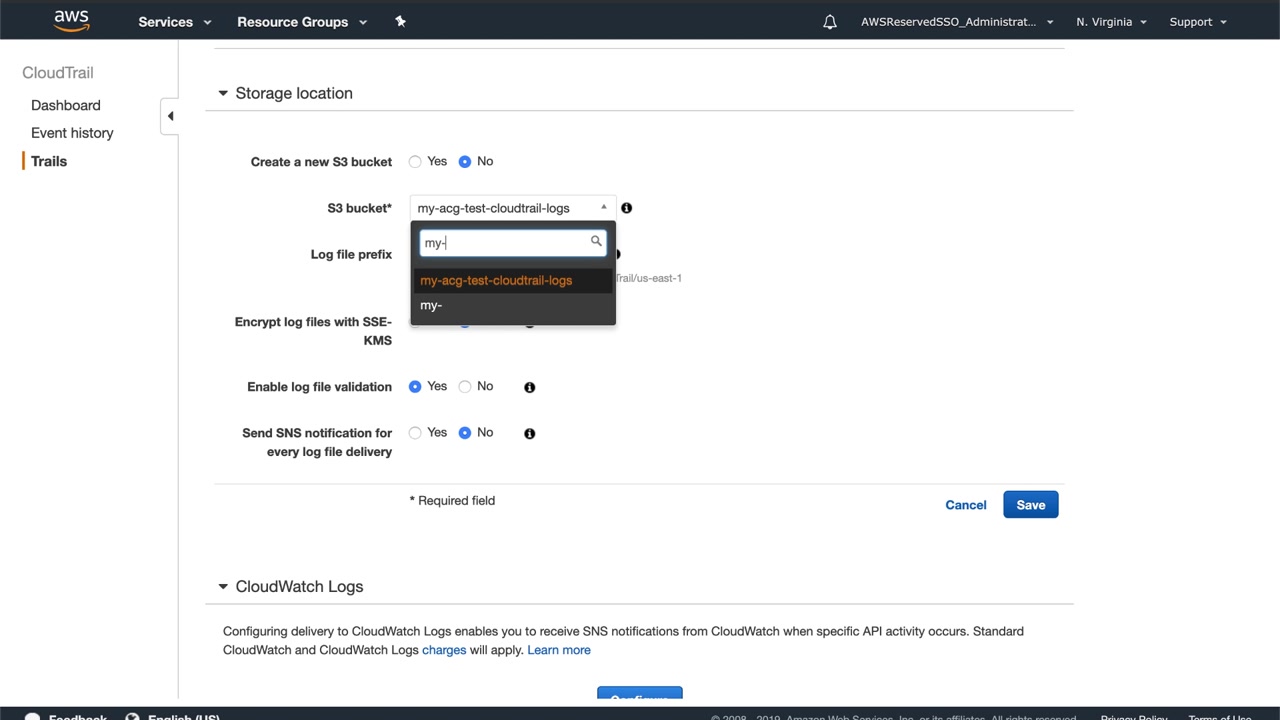Click the pin shortcut icon in header
The image size is (1280, 720).
pos(400,22)
